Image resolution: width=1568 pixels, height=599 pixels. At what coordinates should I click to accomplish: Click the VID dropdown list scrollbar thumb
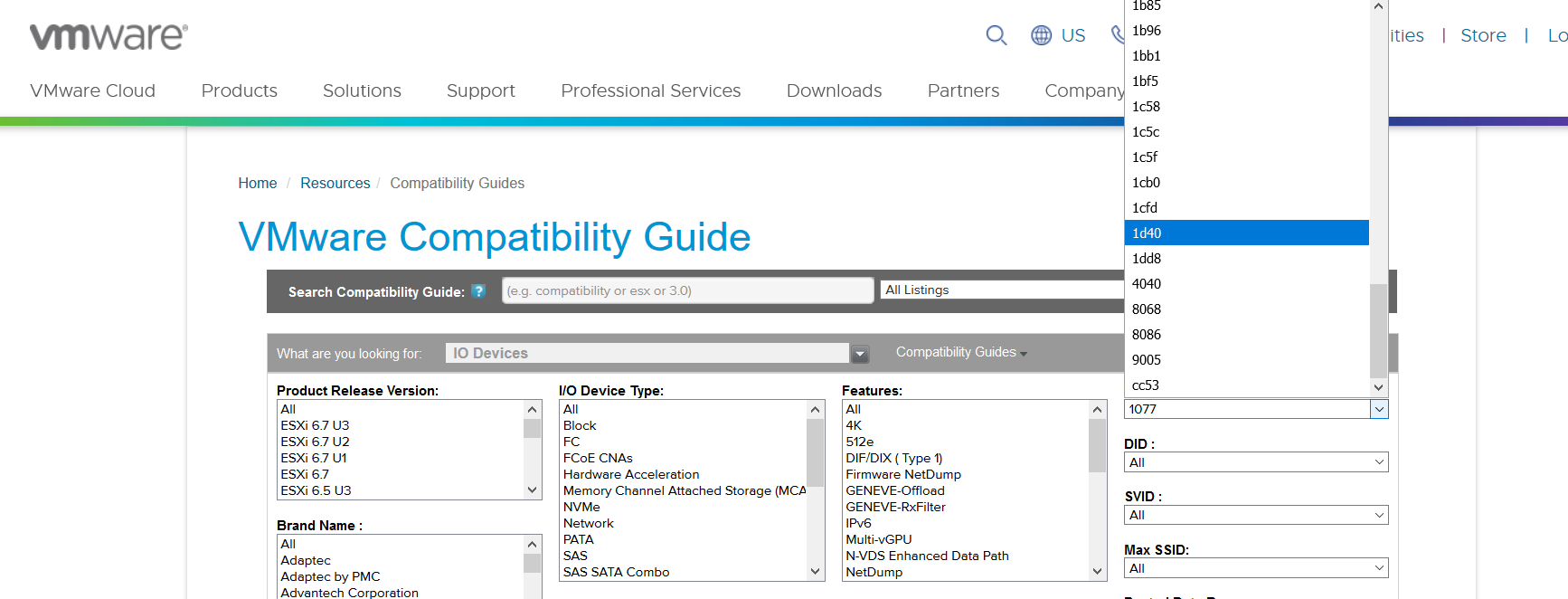tap(1378, 331)
